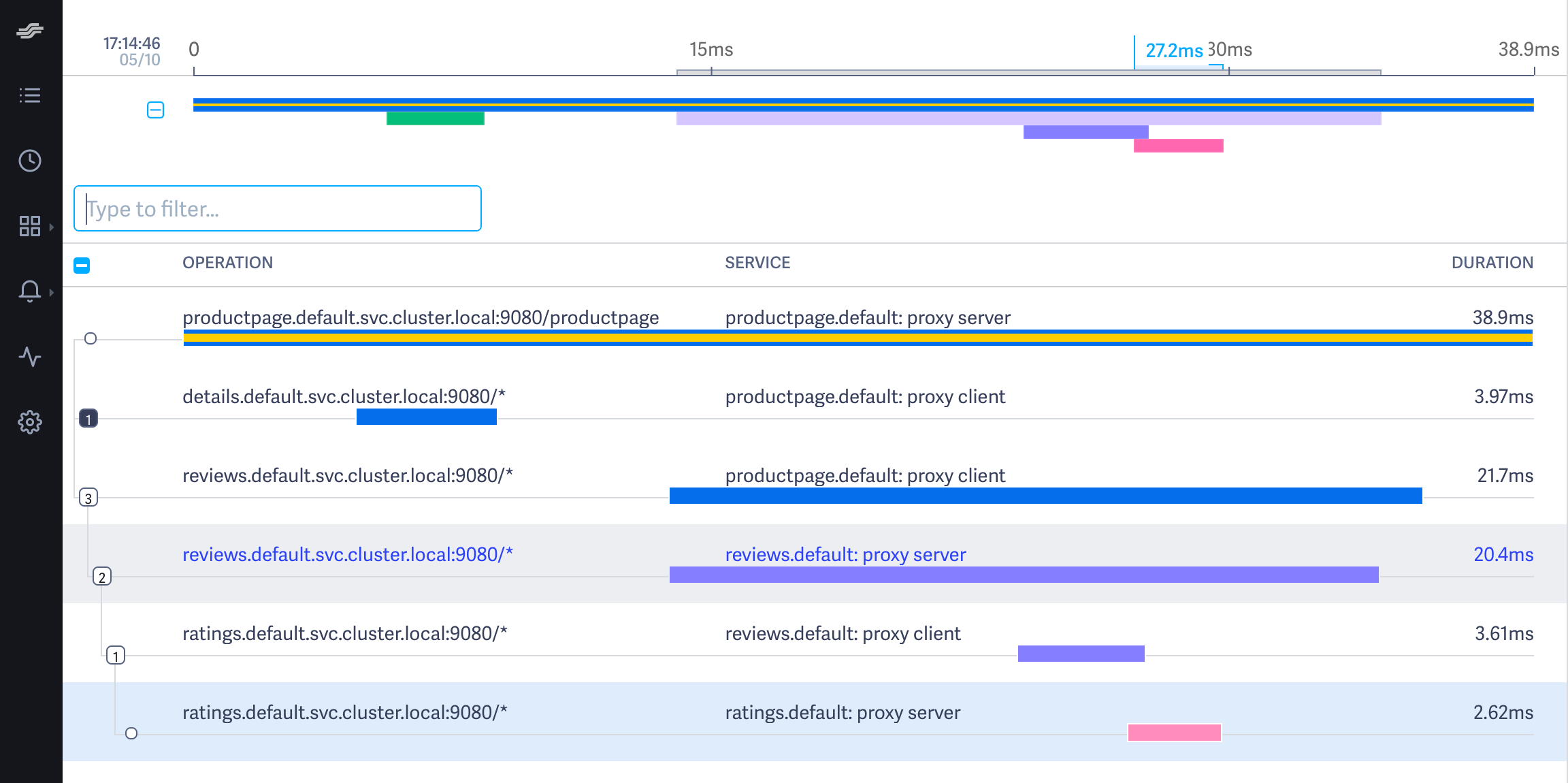Sort by the SERVICE column header
The height and width of the screenshot is (783, 1568).
(x=757, y=263)
